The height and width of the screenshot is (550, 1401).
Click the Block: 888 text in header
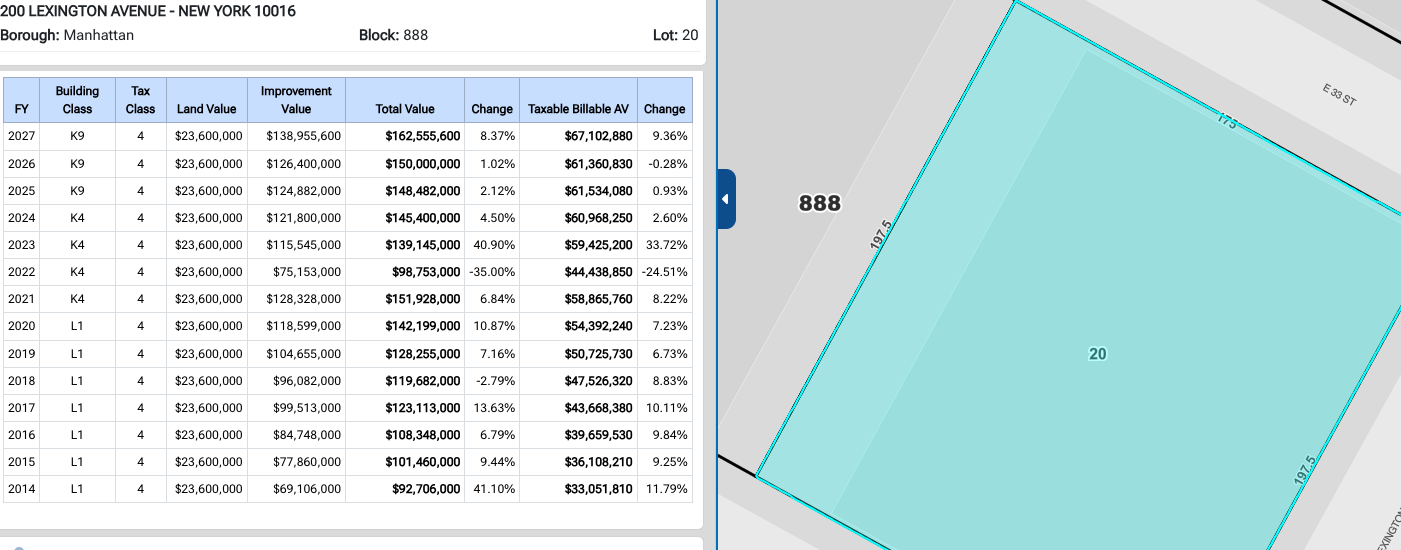click(393, 35)
